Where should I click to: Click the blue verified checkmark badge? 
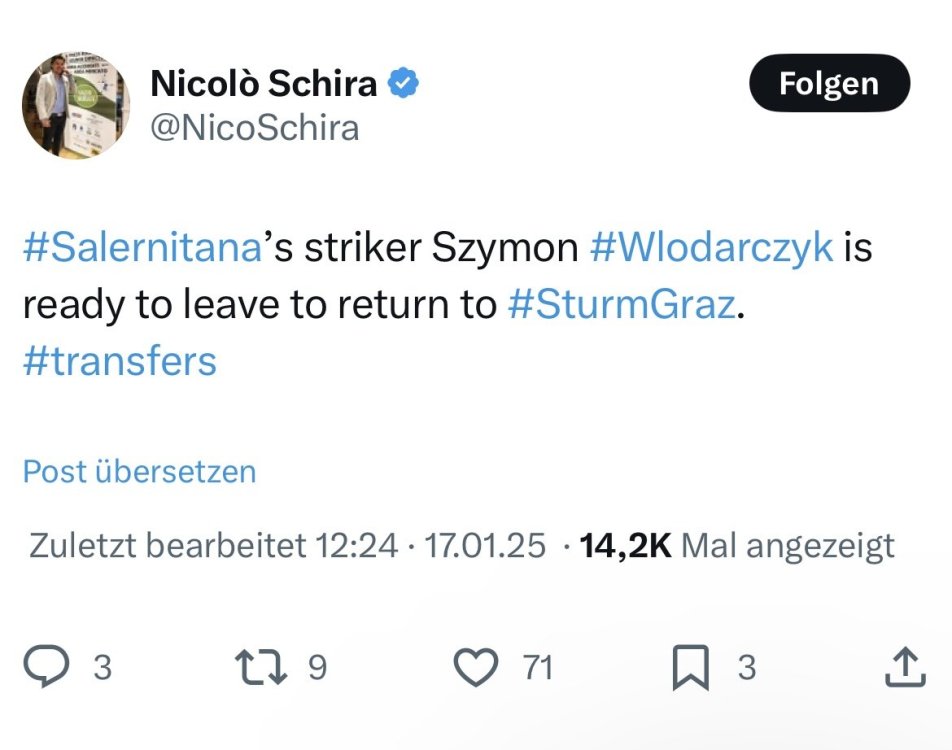pyautogui.click(x=402, y=84)
